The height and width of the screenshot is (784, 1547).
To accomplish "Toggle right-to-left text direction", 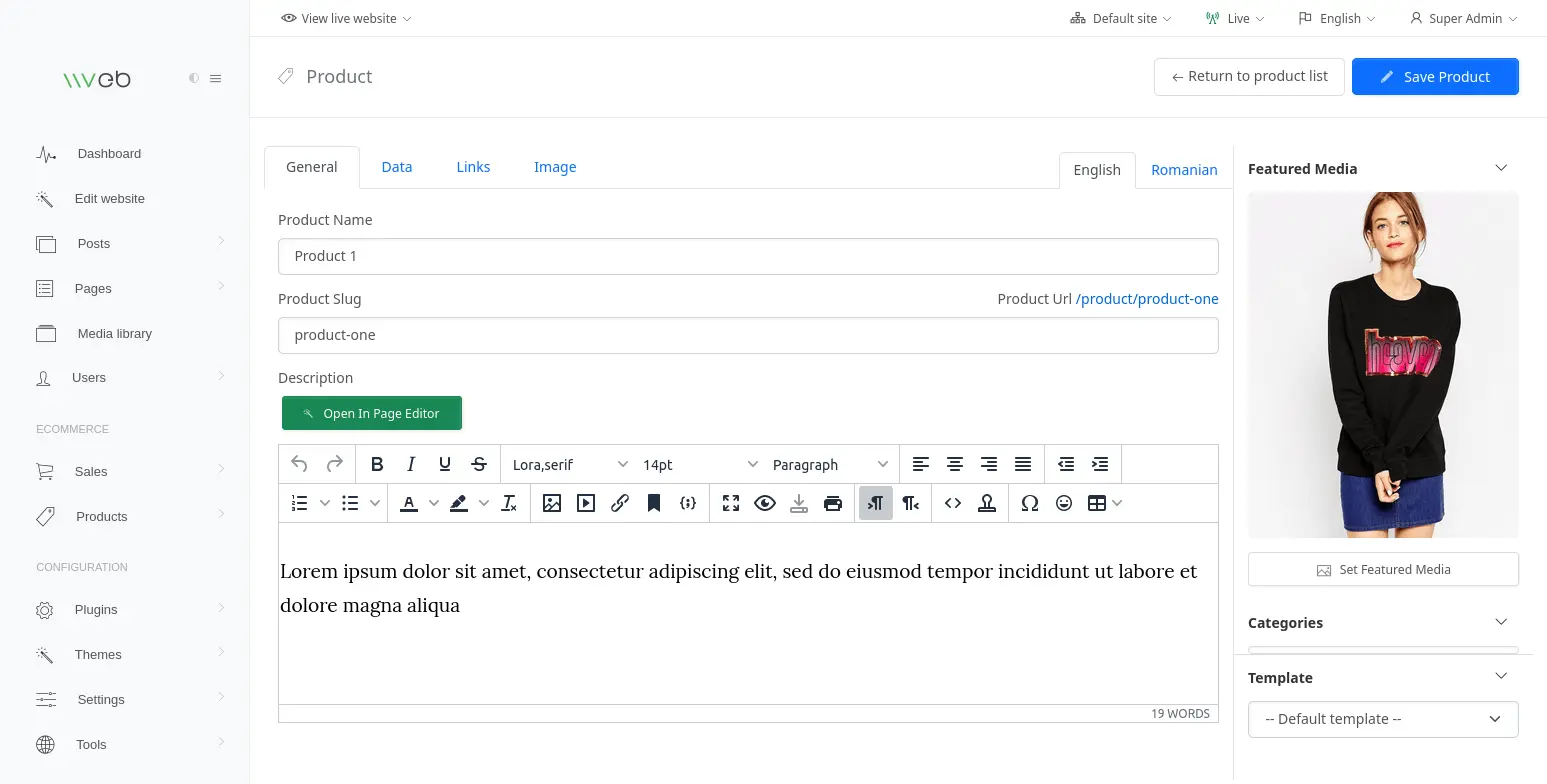I will 910,503.
